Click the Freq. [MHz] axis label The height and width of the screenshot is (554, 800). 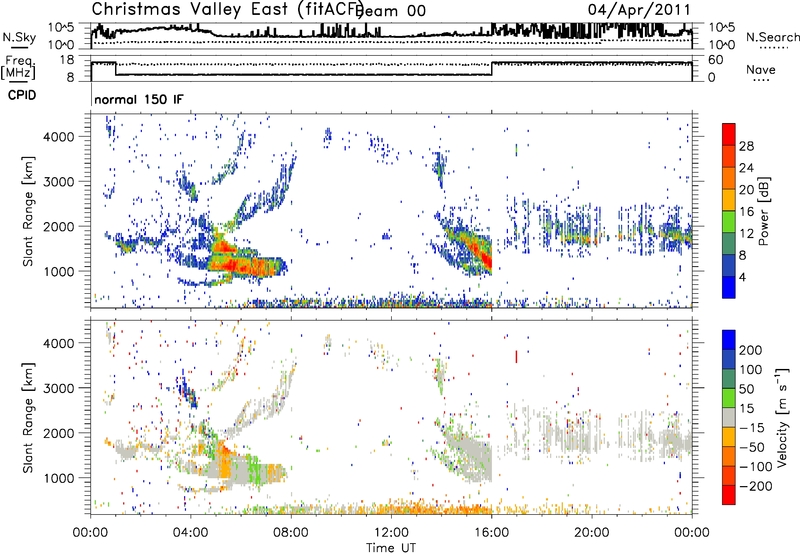[x=18, y=67]
